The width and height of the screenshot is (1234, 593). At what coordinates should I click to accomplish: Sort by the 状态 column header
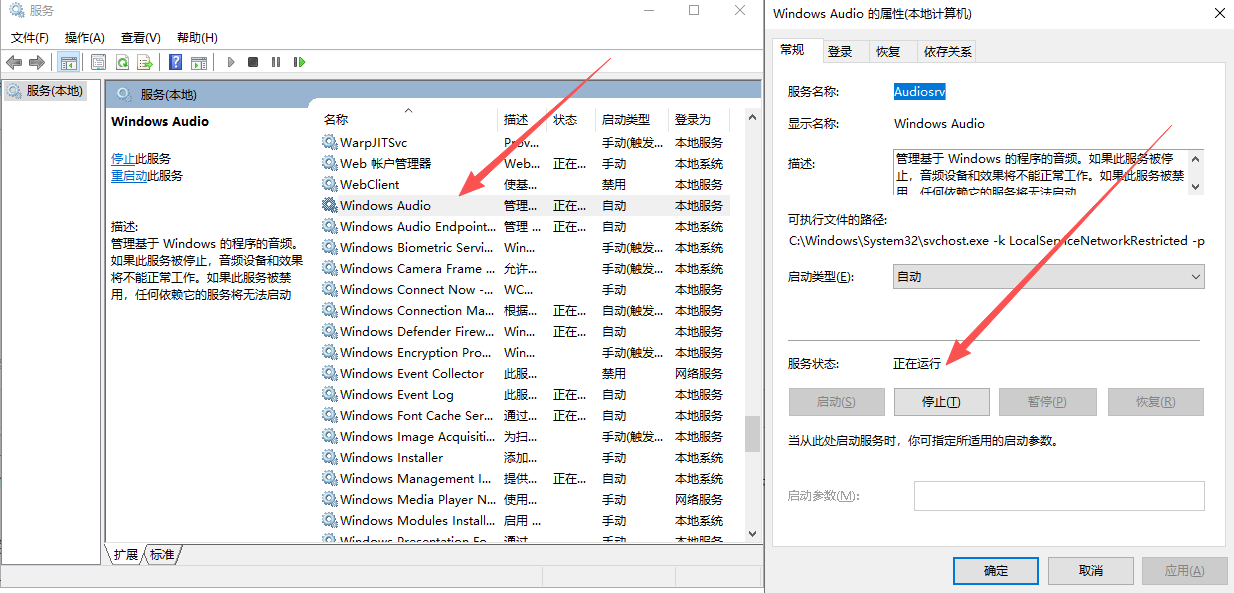571,119
